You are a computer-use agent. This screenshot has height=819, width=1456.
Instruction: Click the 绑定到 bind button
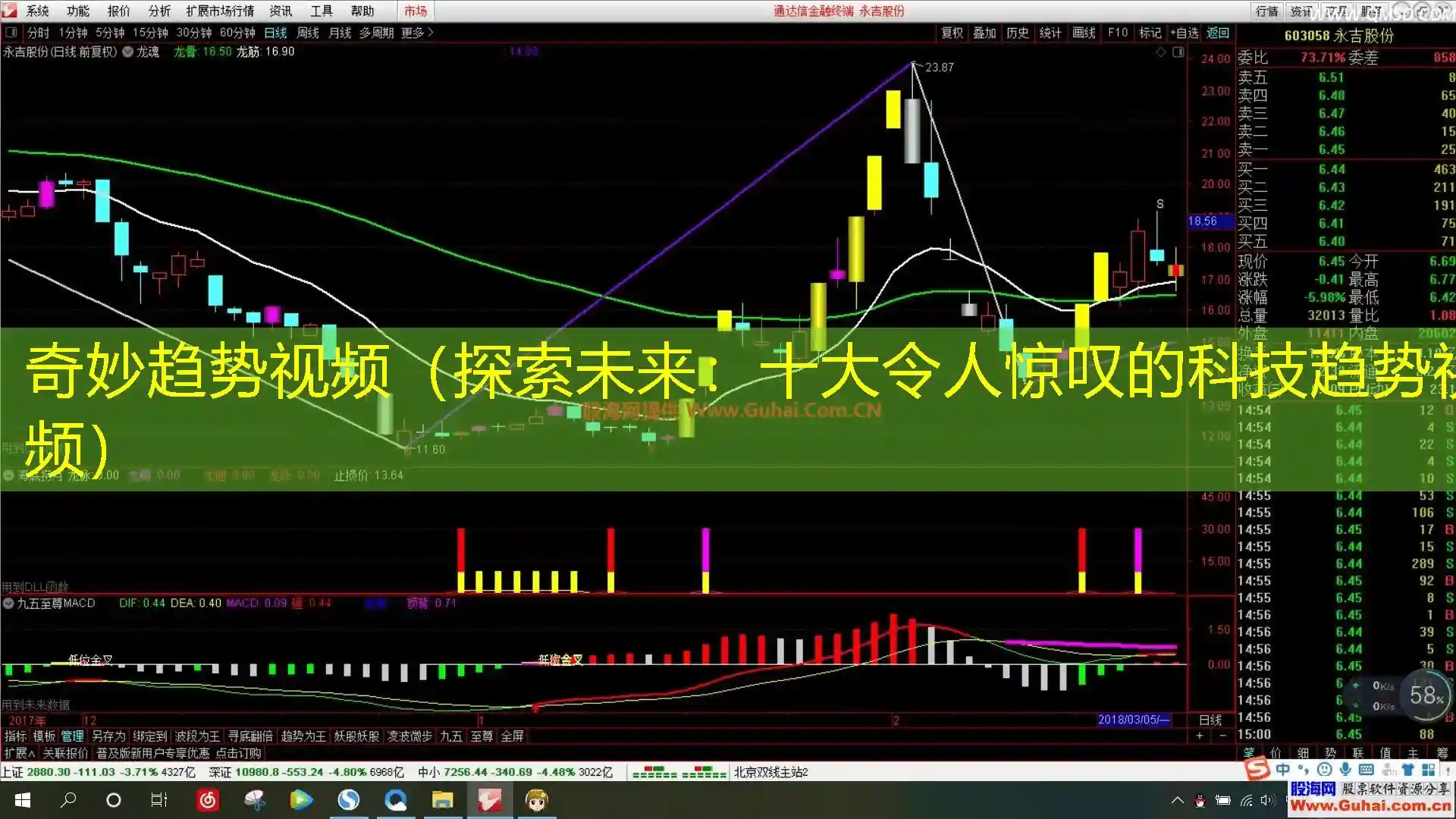[150, 736]
